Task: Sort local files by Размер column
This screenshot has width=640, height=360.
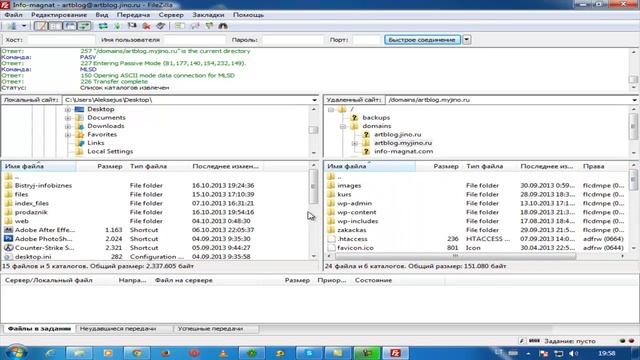Action: (x=109, y=167)
